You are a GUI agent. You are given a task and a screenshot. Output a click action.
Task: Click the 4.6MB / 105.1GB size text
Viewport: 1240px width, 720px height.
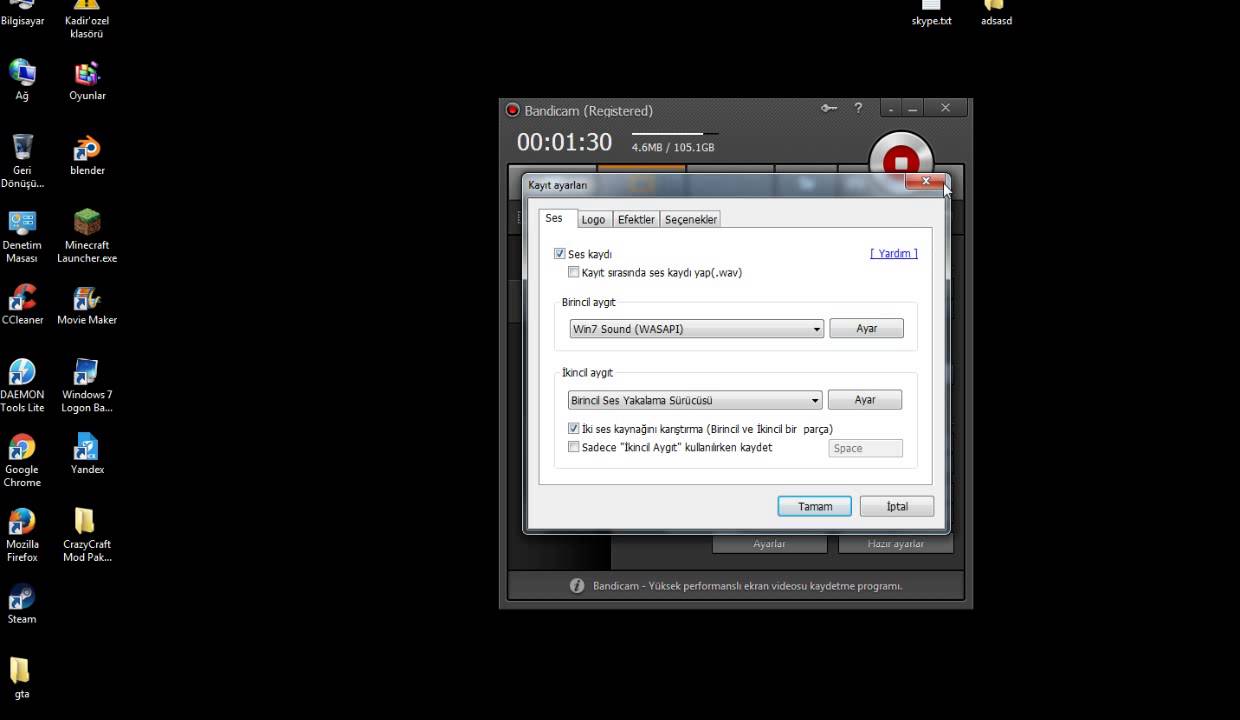[673, 147]
